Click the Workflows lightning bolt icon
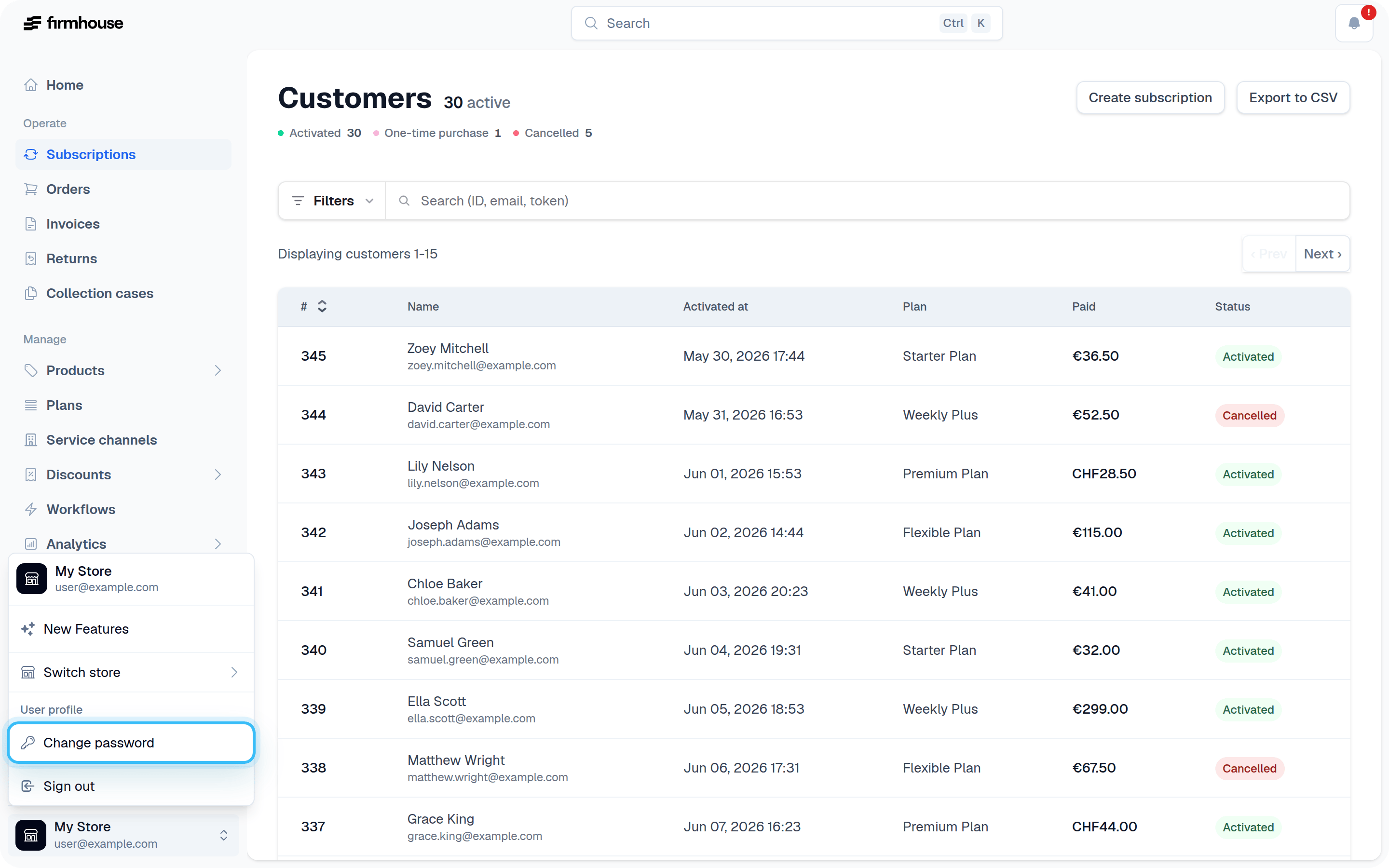The height and width of the screenshot is (868, 1389). point(31,509)
